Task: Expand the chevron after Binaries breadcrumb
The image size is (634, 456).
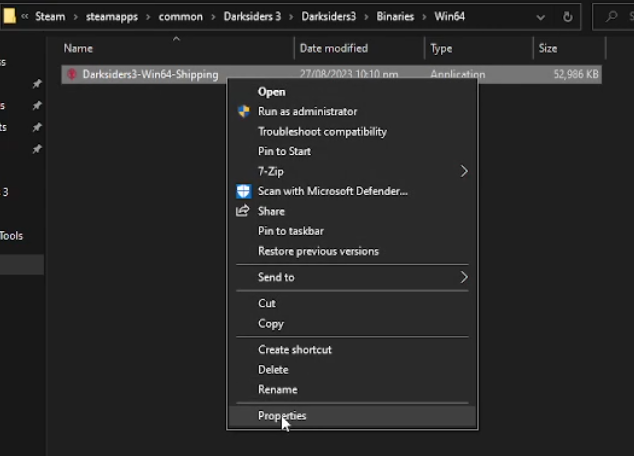Action: 424,17
